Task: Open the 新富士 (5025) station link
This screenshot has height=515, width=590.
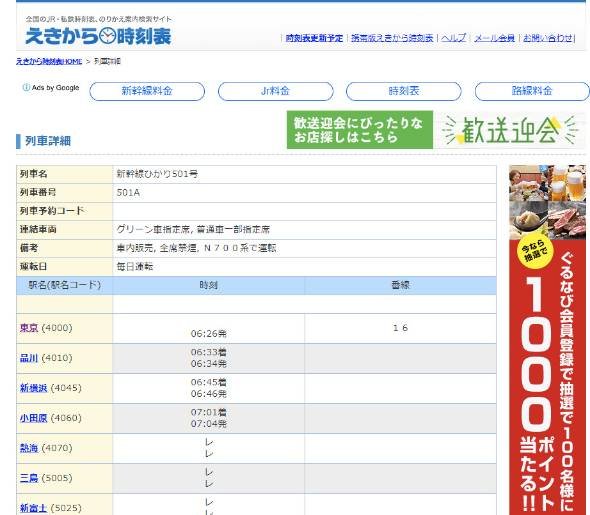Action: (33, 509)
